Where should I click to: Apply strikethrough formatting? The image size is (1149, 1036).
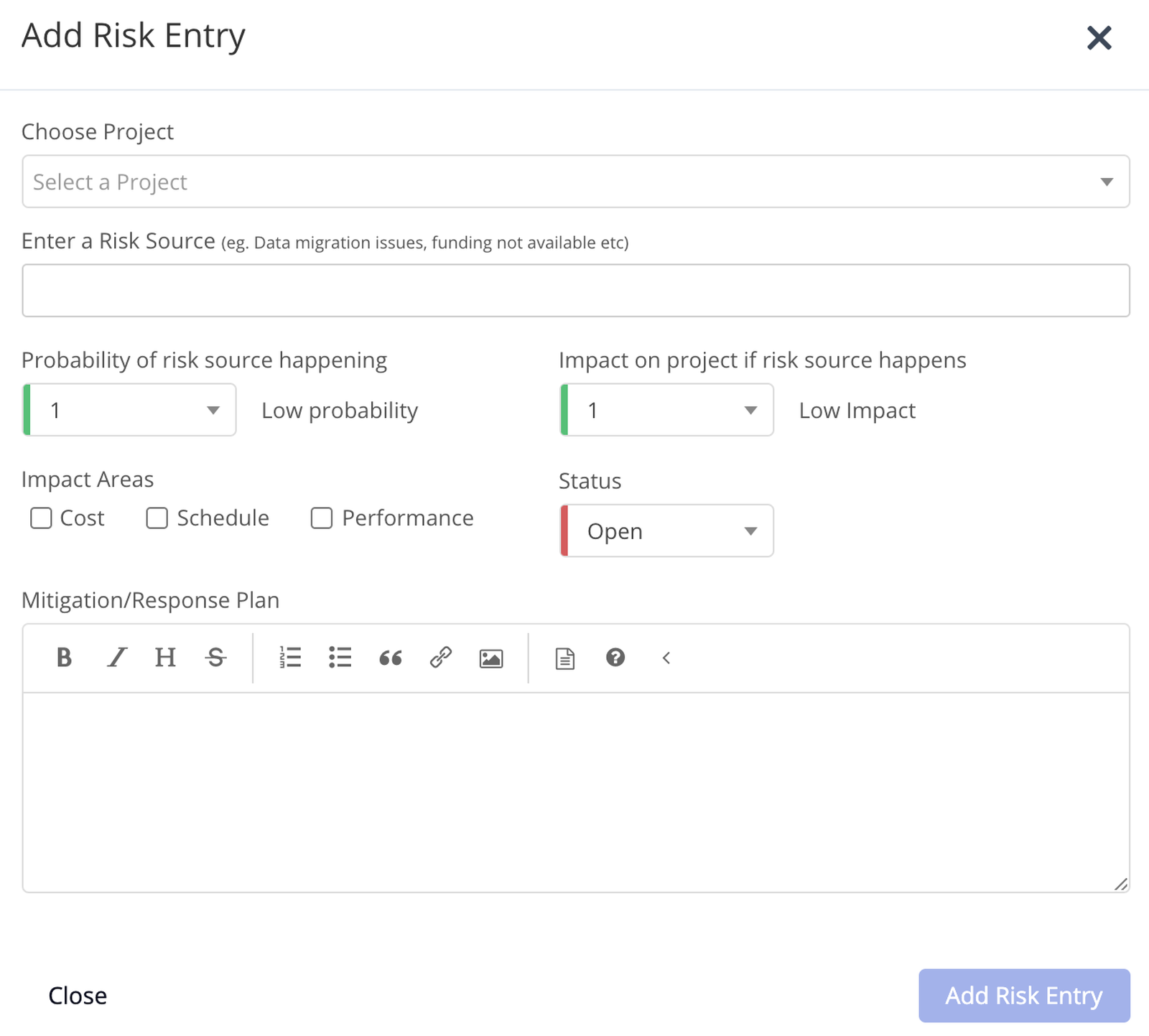point(215,658)
